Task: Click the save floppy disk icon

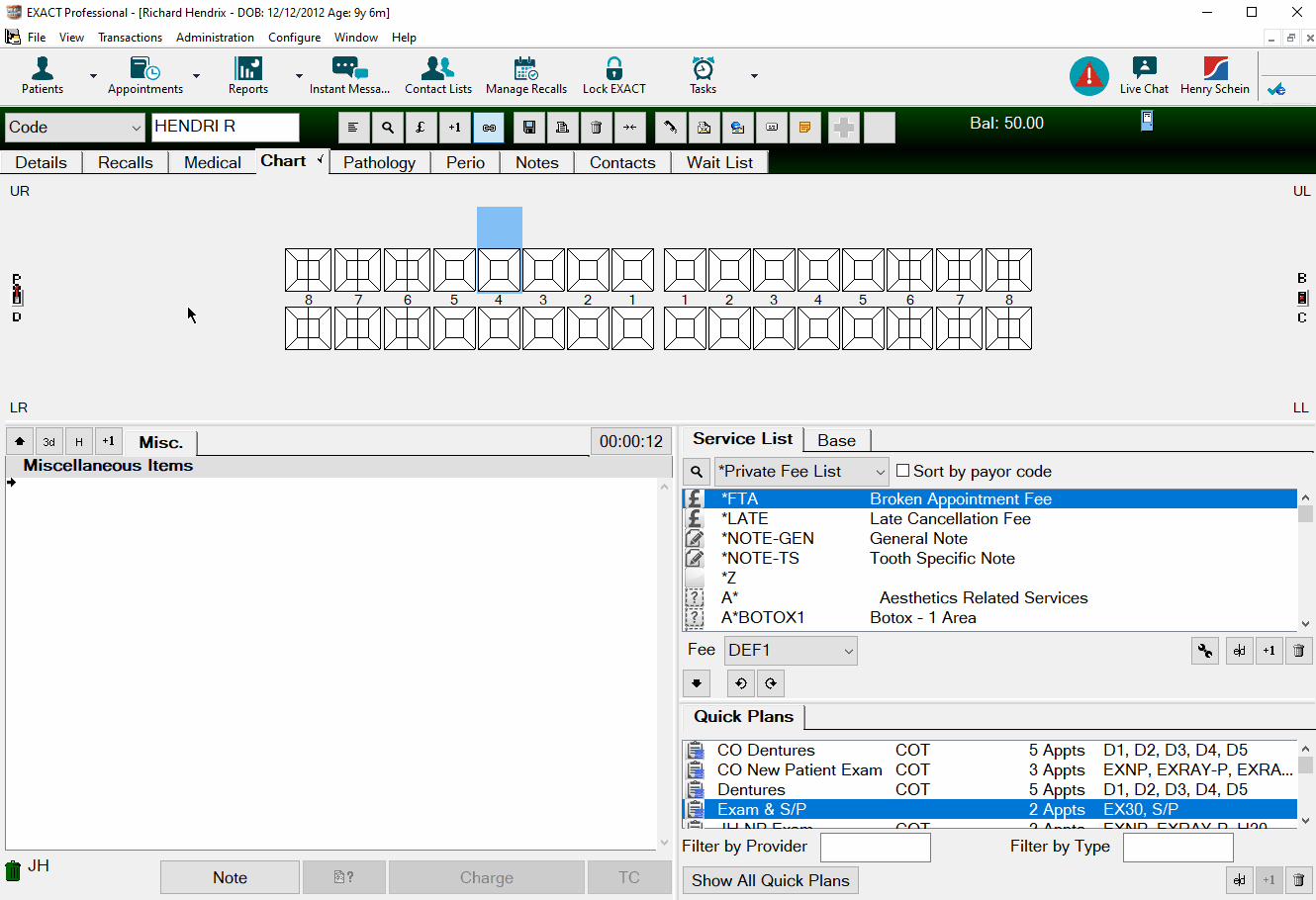Action: [529, 128]
